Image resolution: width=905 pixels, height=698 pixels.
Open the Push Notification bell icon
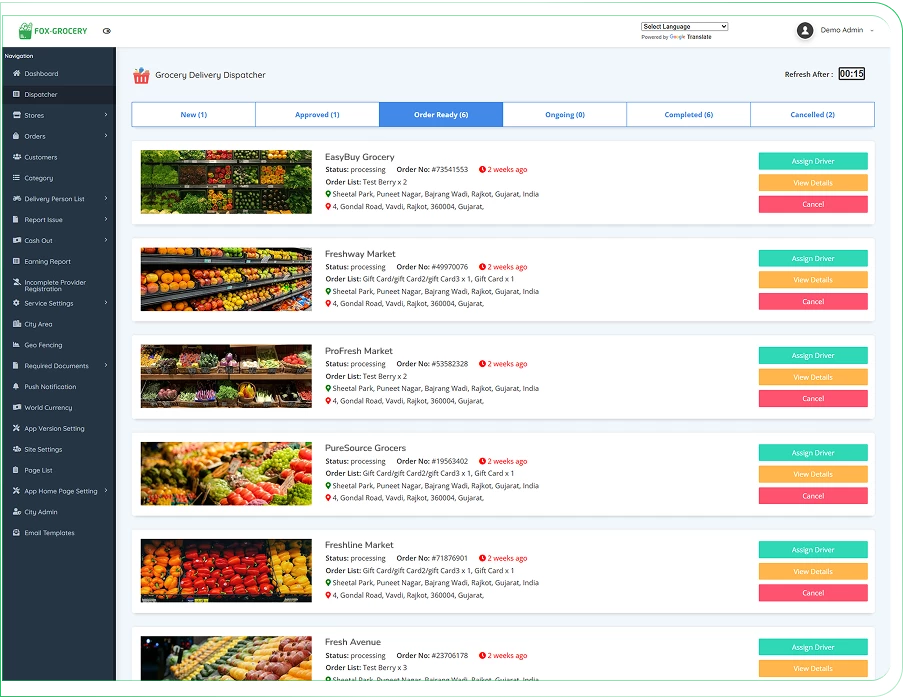click(x=16, y=386)
